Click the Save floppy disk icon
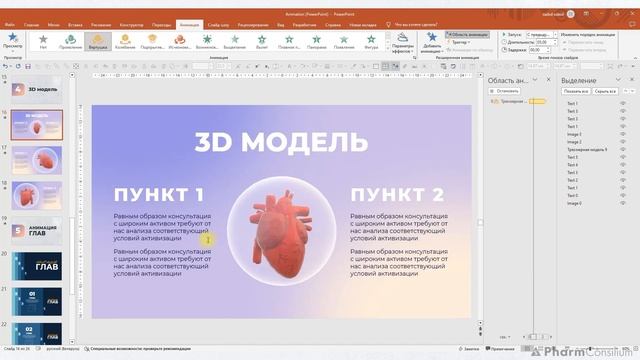 (x=28, y=66)
